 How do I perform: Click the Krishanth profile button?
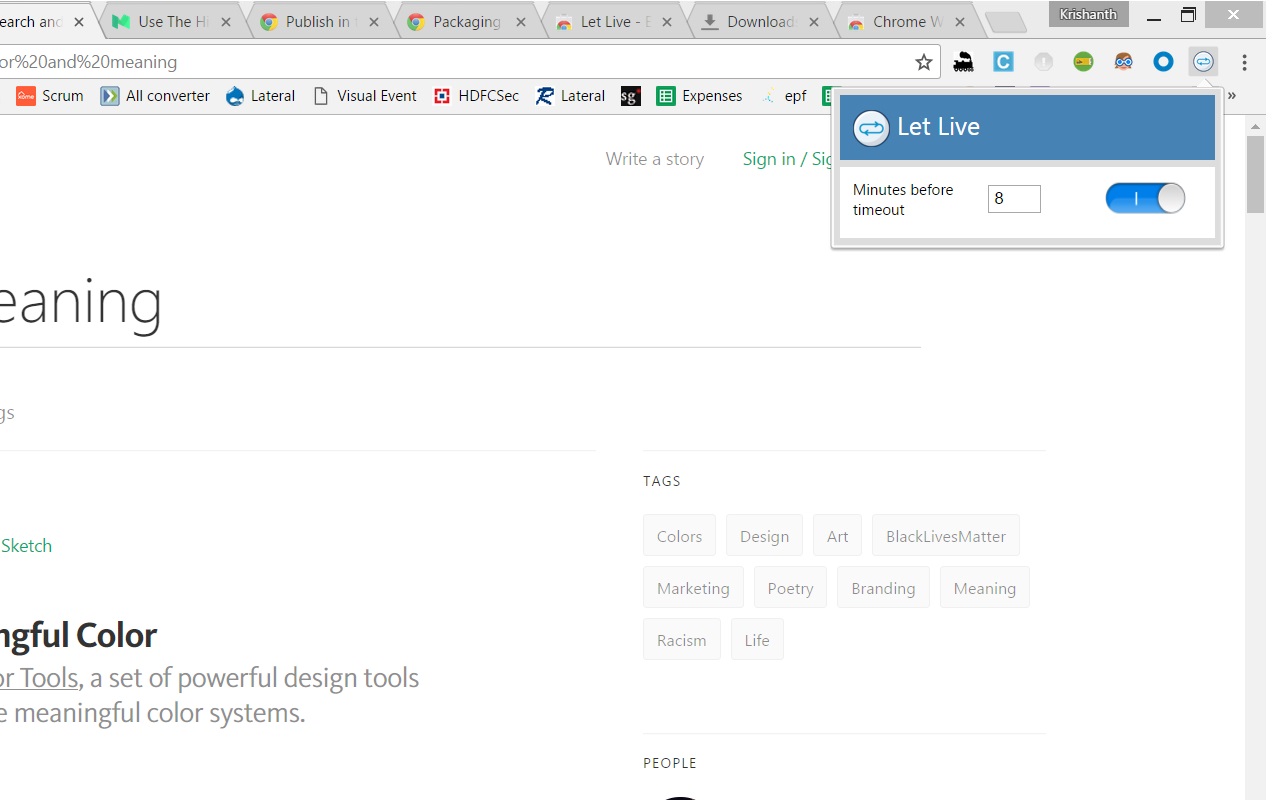(1089, 14)
